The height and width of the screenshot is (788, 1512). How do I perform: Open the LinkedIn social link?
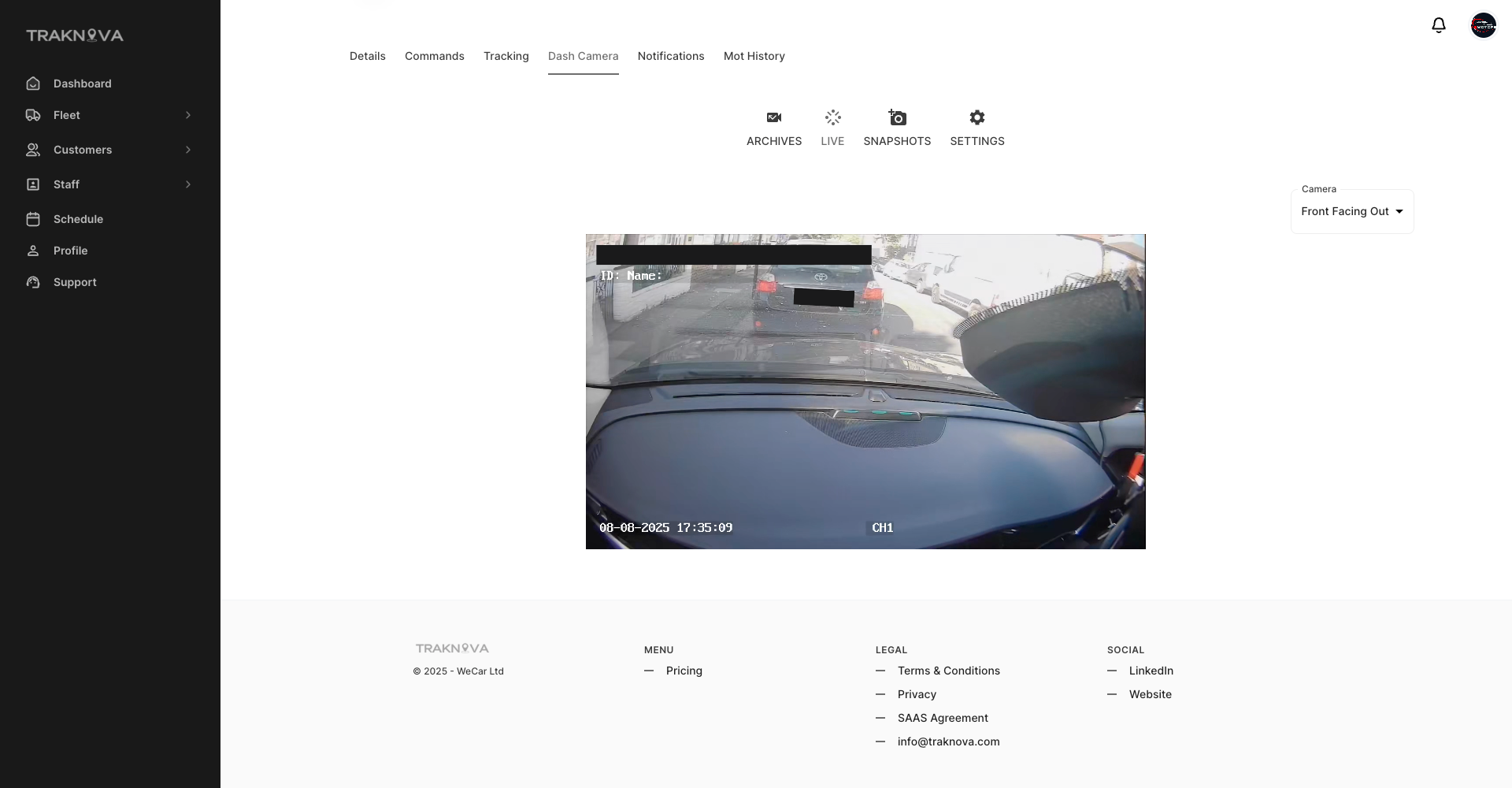coord(1151,671)
